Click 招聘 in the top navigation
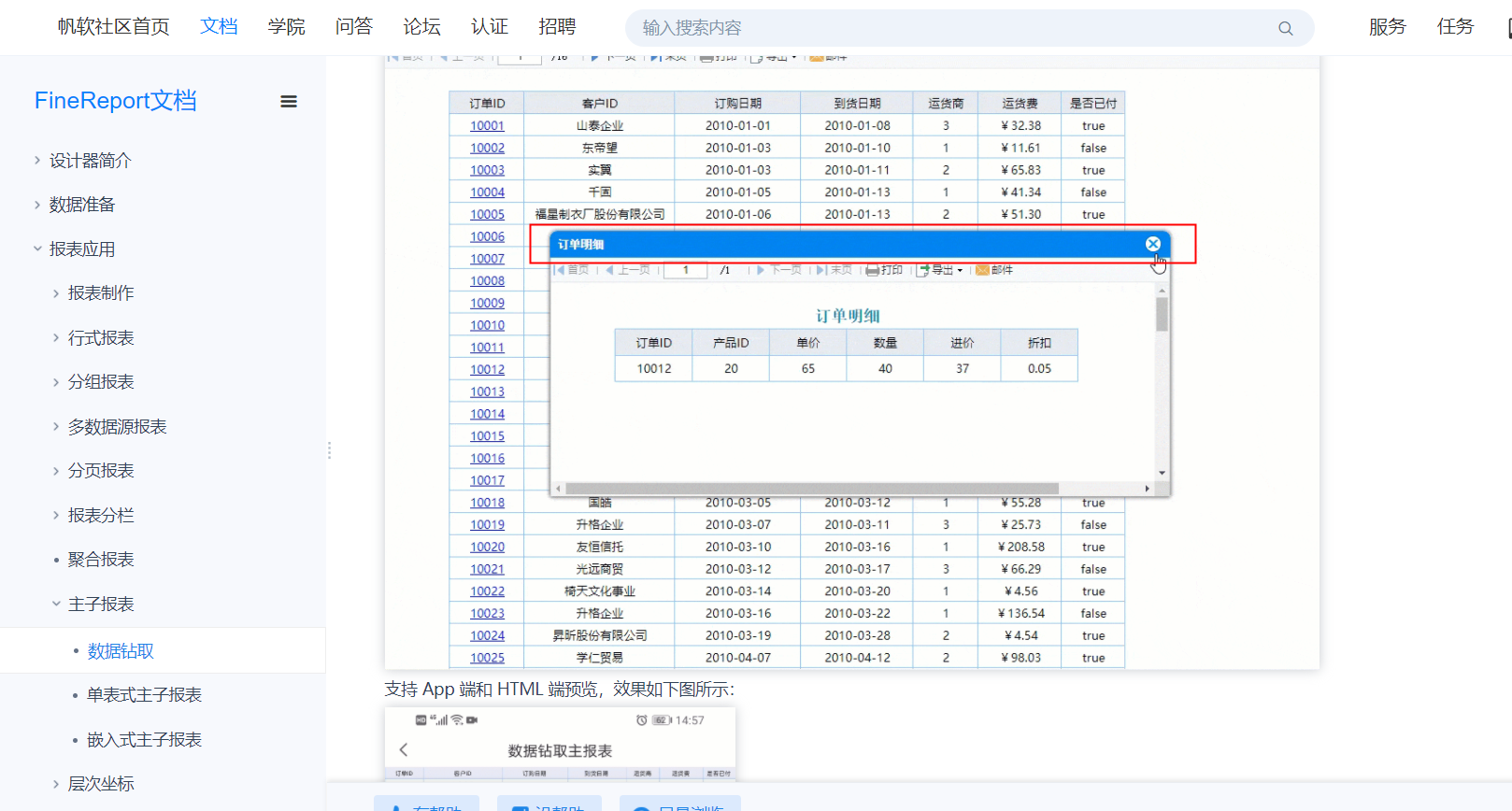 click(557, 27)
